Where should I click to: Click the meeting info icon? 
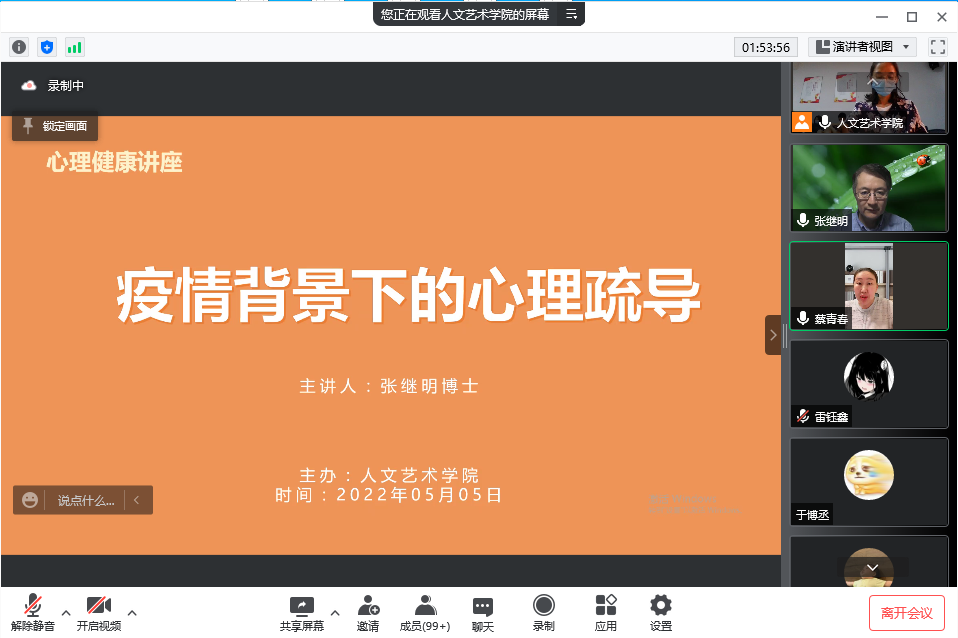(19, 47)
